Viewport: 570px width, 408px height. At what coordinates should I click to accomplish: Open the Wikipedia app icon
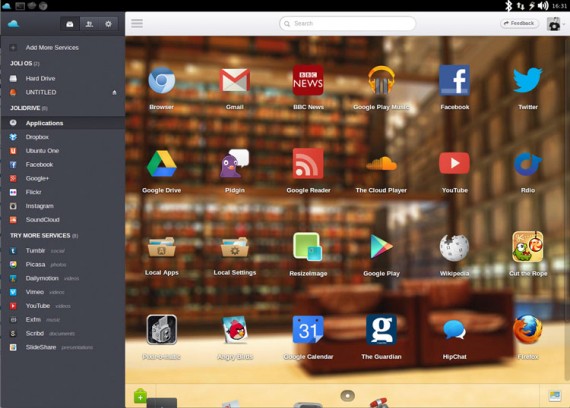(454, 248)
